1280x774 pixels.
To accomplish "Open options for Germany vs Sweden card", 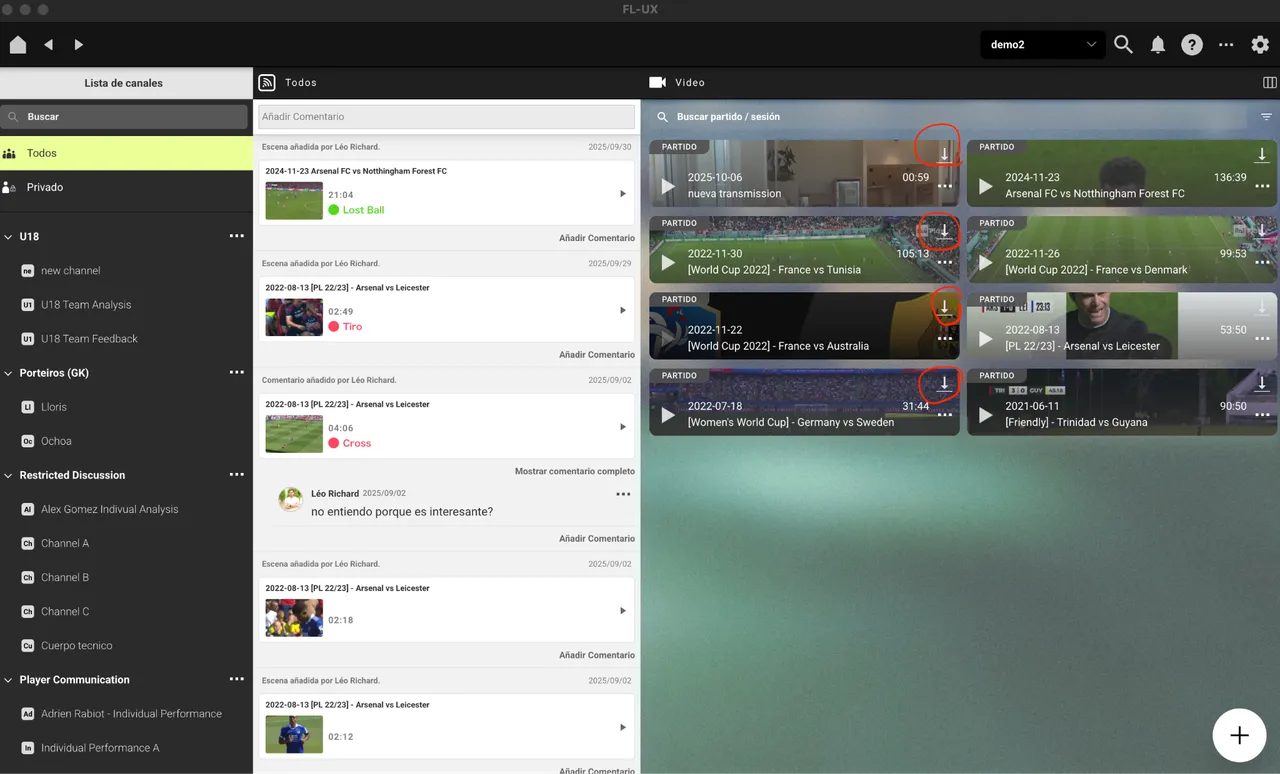I will click(944, 415).
